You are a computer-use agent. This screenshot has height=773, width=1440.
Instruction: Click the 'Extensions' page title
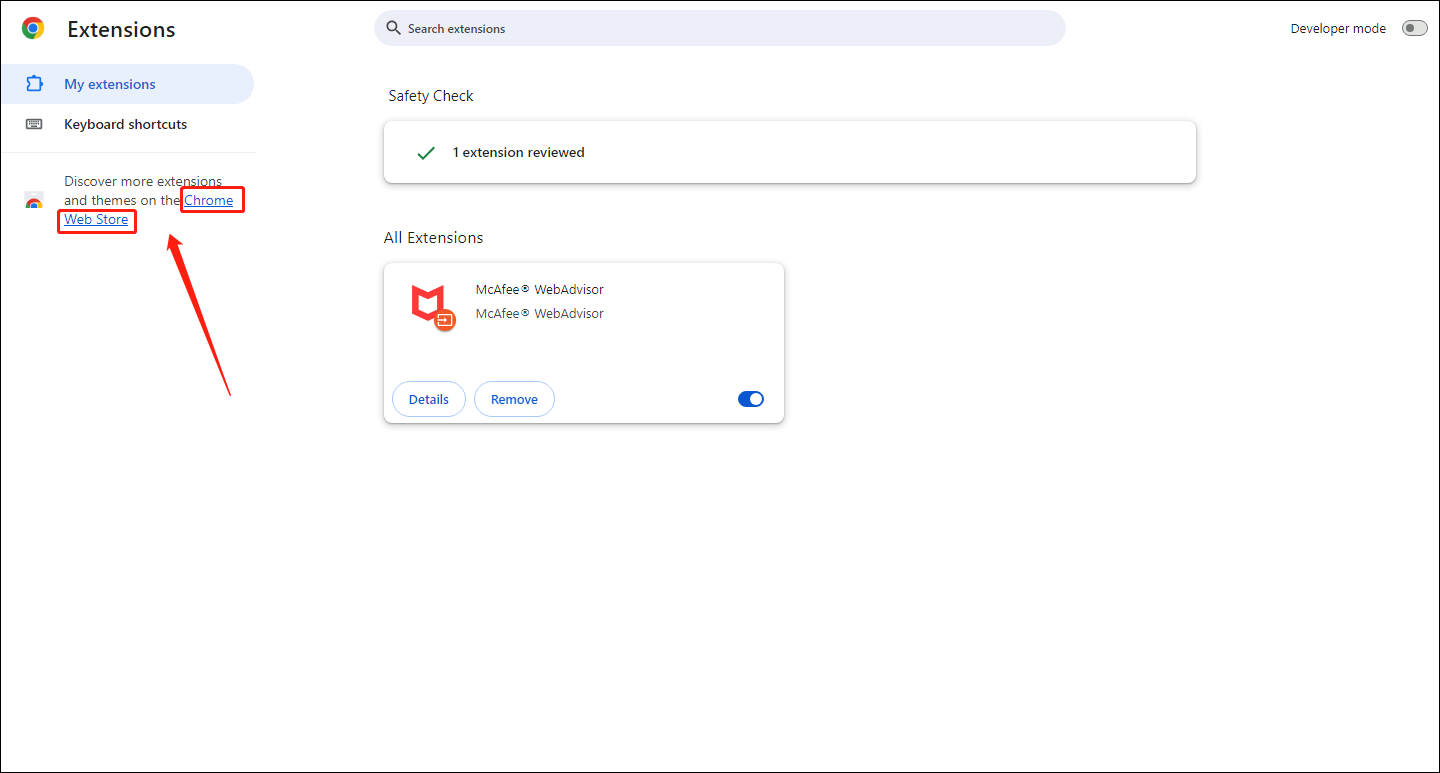(121, 30)
